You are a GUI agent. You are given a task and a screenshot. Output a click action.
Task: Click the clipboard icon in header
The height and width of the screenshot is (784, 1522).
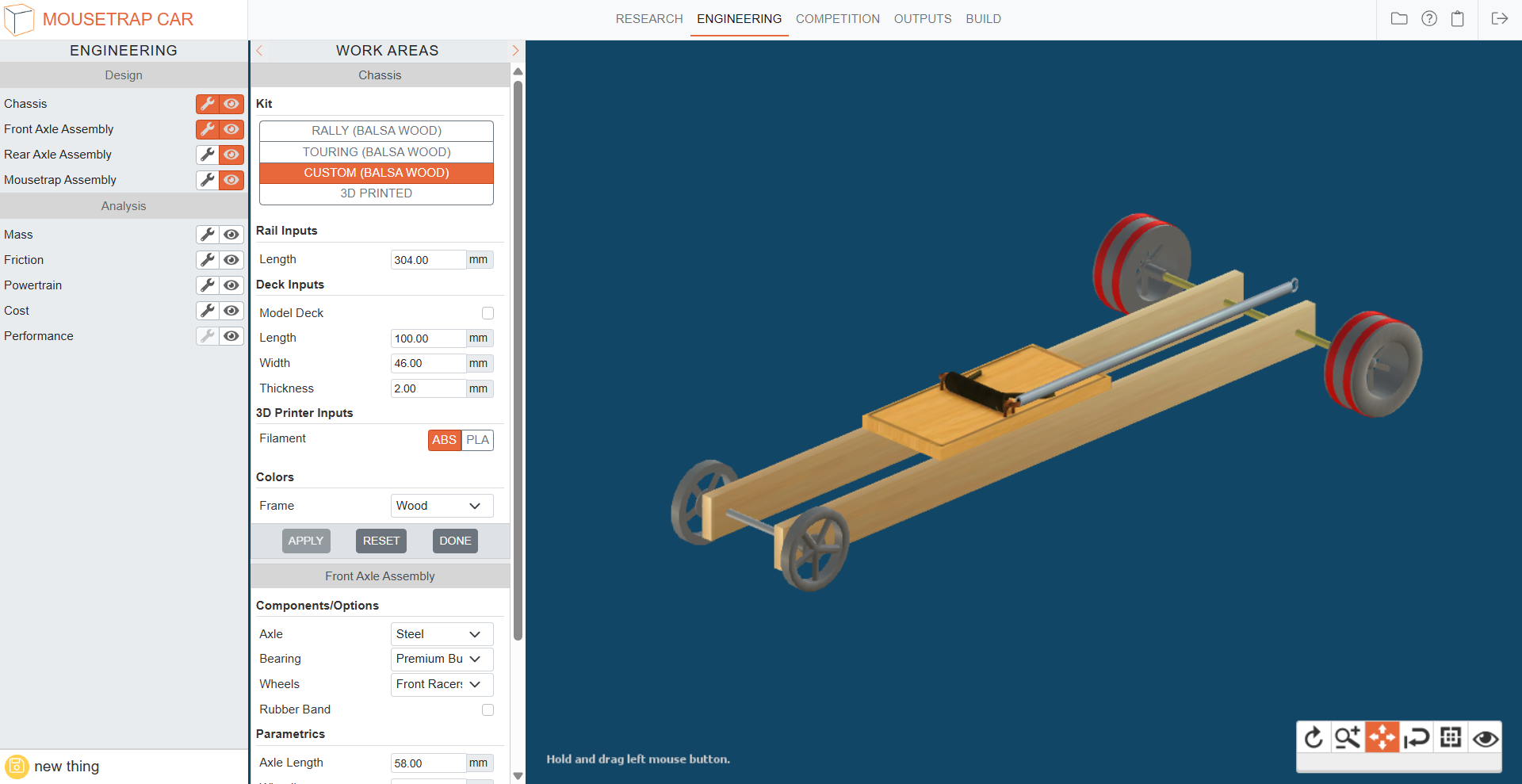point(1457,19)
